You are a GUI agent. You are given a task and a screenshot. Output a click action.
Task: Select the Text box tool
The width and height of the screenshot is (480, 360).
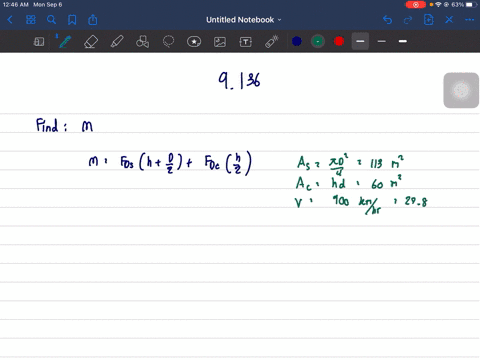[x=246, y=42]
